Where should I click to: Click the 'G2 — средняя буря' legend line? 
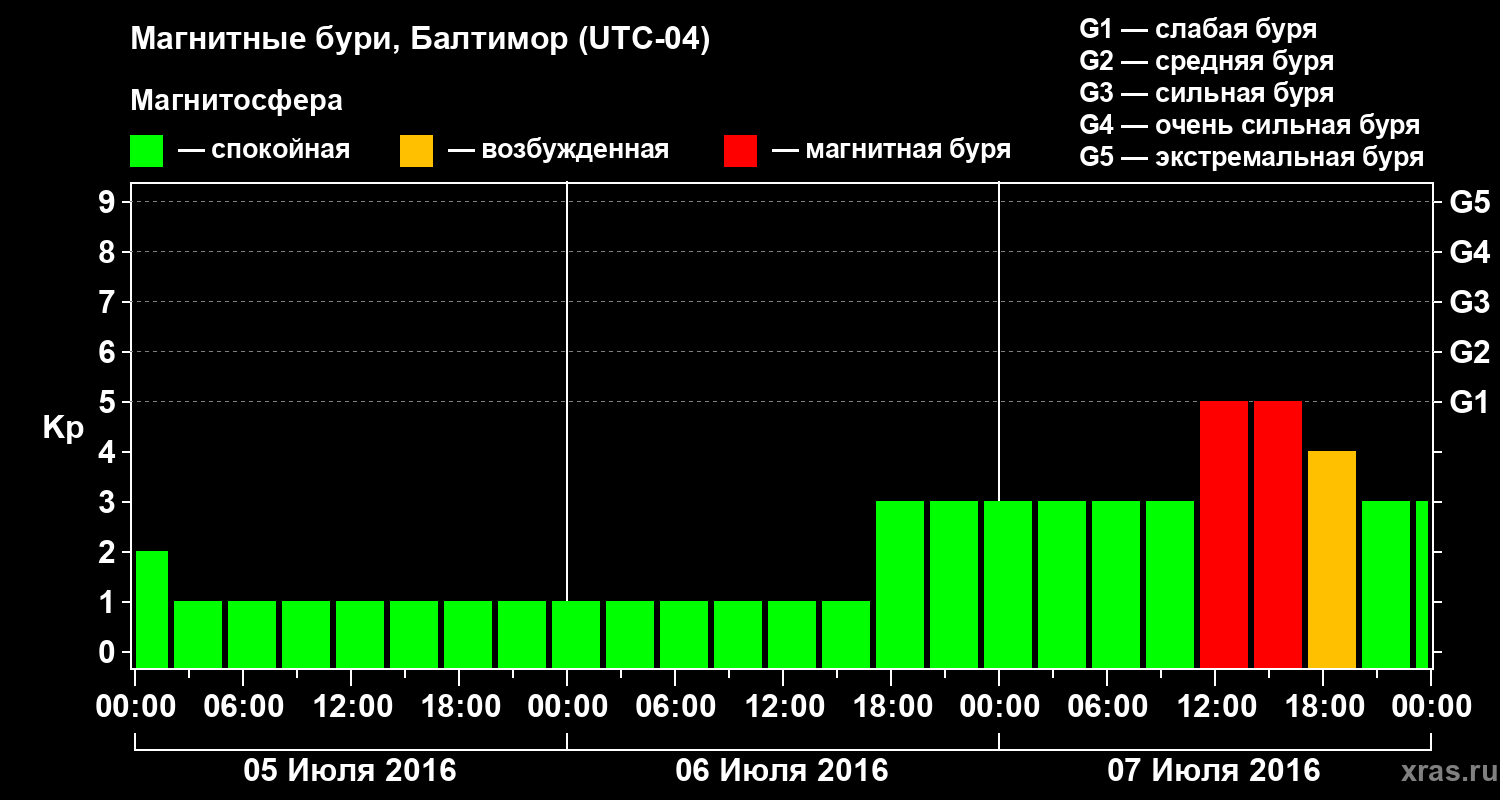[x=1206, y=61]
